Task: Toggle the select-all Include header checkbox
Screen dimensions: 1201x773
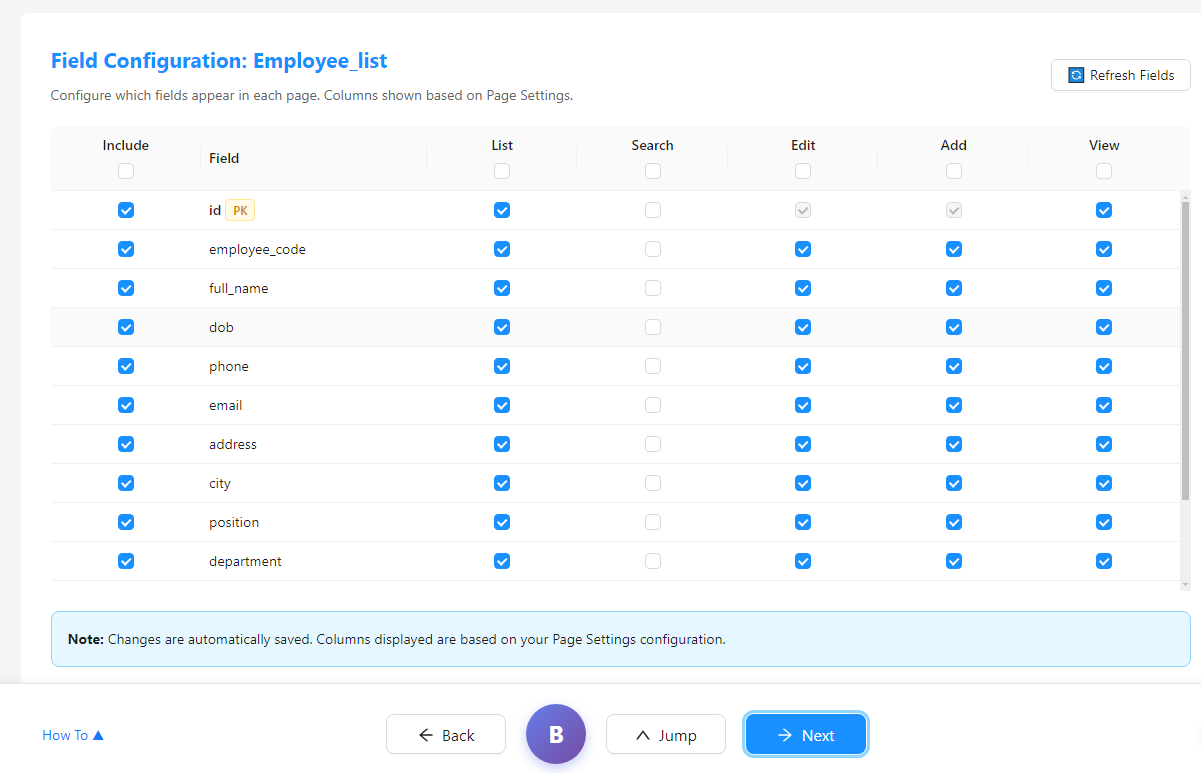Action: (126, 171)
